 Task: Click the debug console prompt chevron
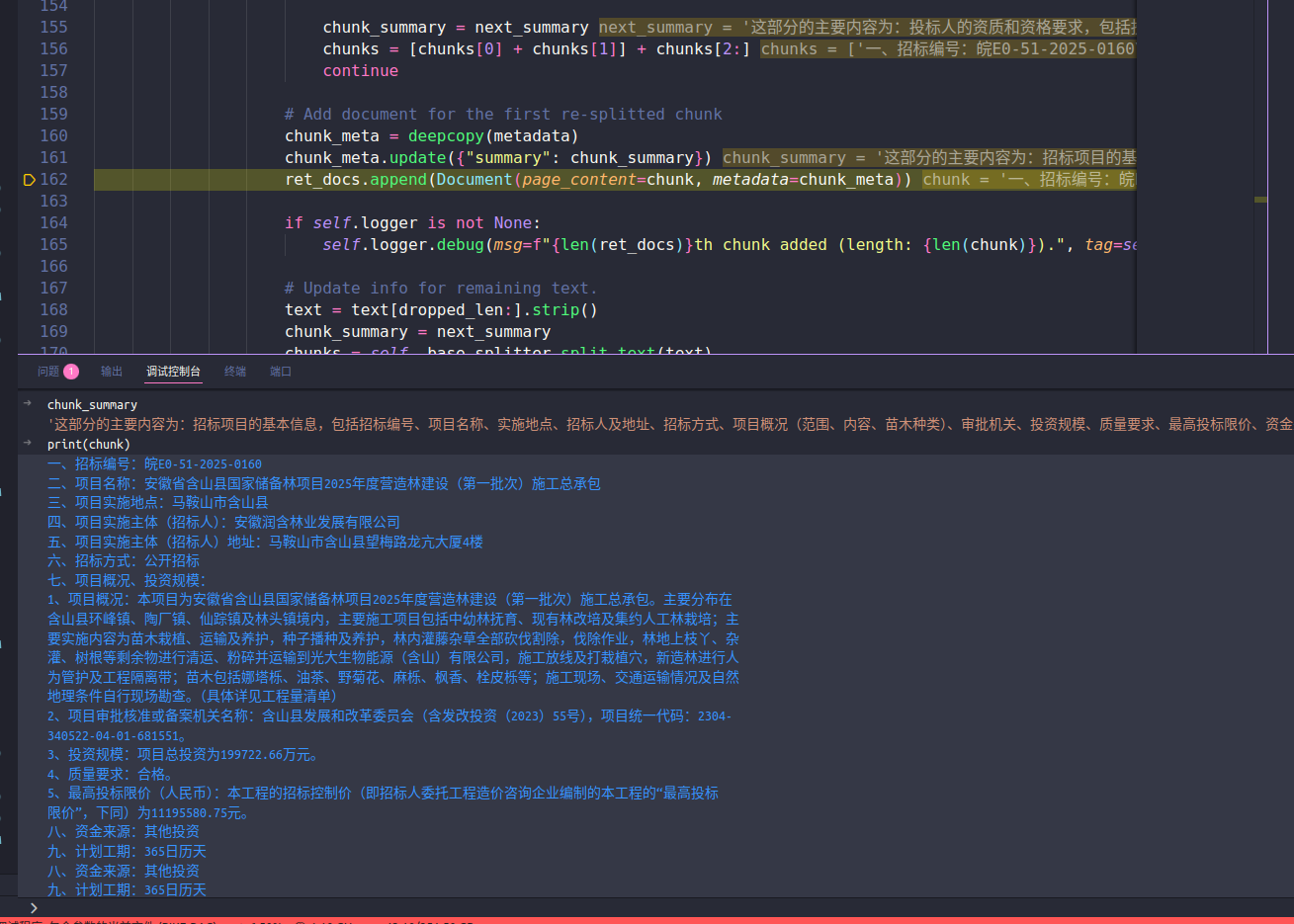(x=34, y=907)
